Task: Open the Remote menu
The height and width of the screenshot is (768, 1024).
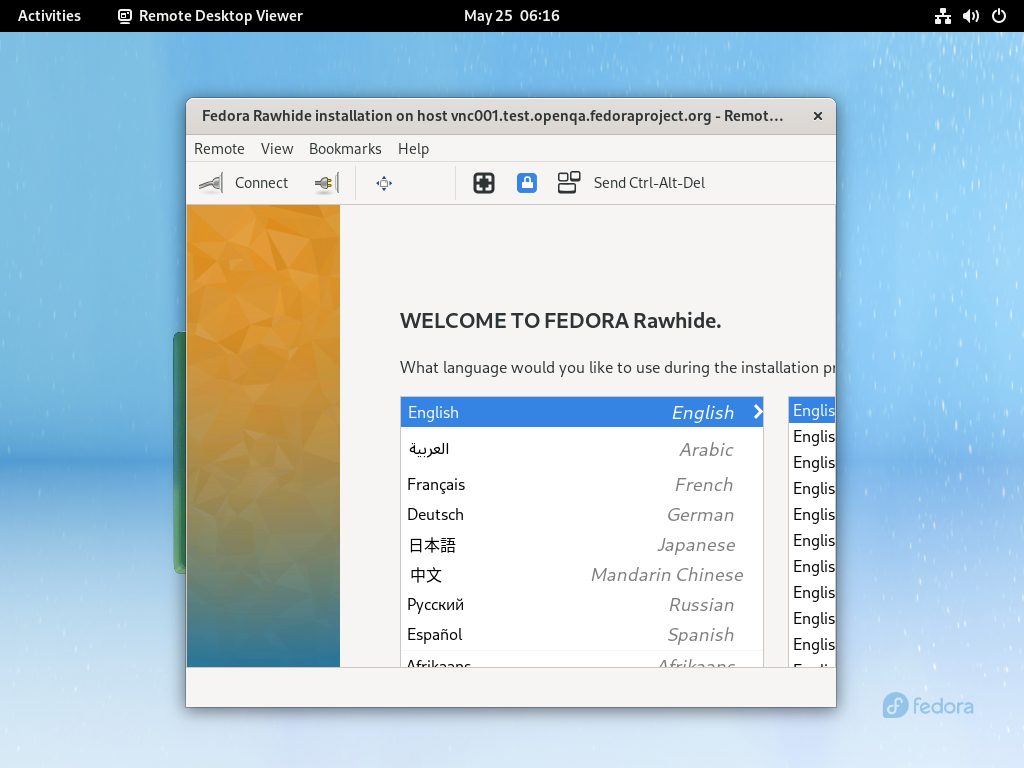Action: (219, 149)
